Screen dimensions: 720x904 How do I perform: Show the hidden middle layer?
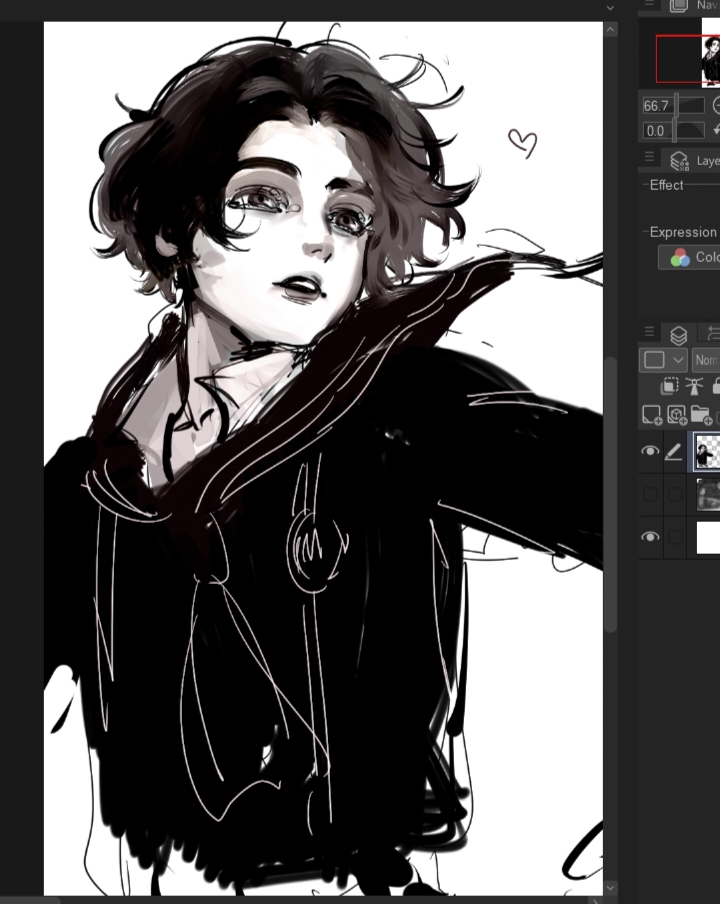650,494
